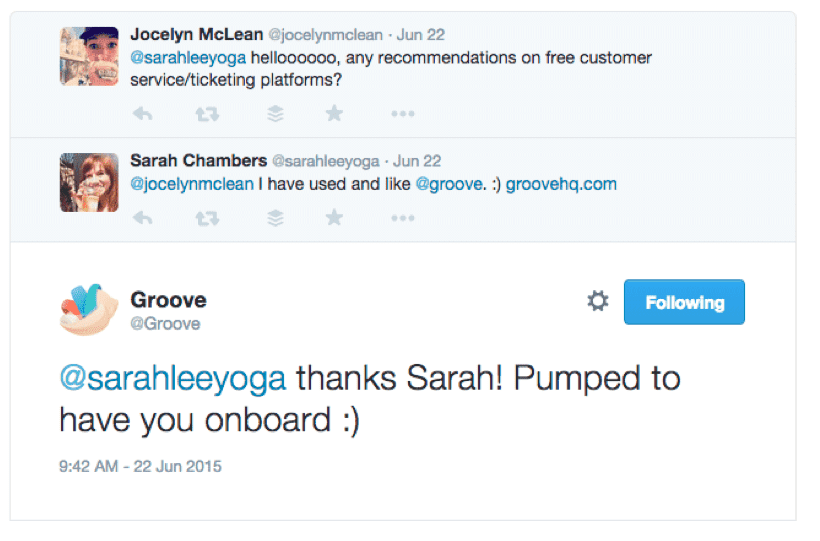Favorite Jocelyn McLean's tweet with the star
The width and height of the screenshot is (820, 541).
(334, 114)
